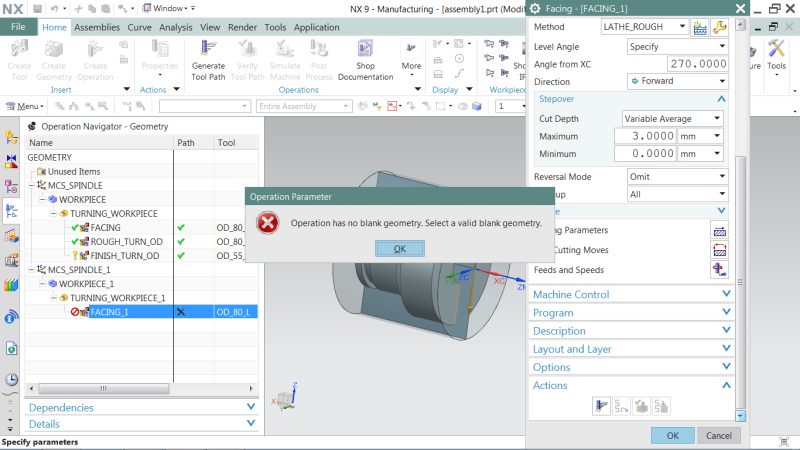The height and width of the screenshot is (450, 800).
Task: Open the Direction Forward dropdown
Action: click(x=677, y=81)
